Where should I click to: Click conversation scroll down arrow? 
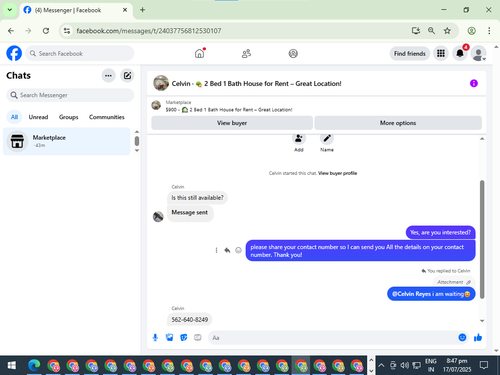pyautogui.click(x=482, y=321)
